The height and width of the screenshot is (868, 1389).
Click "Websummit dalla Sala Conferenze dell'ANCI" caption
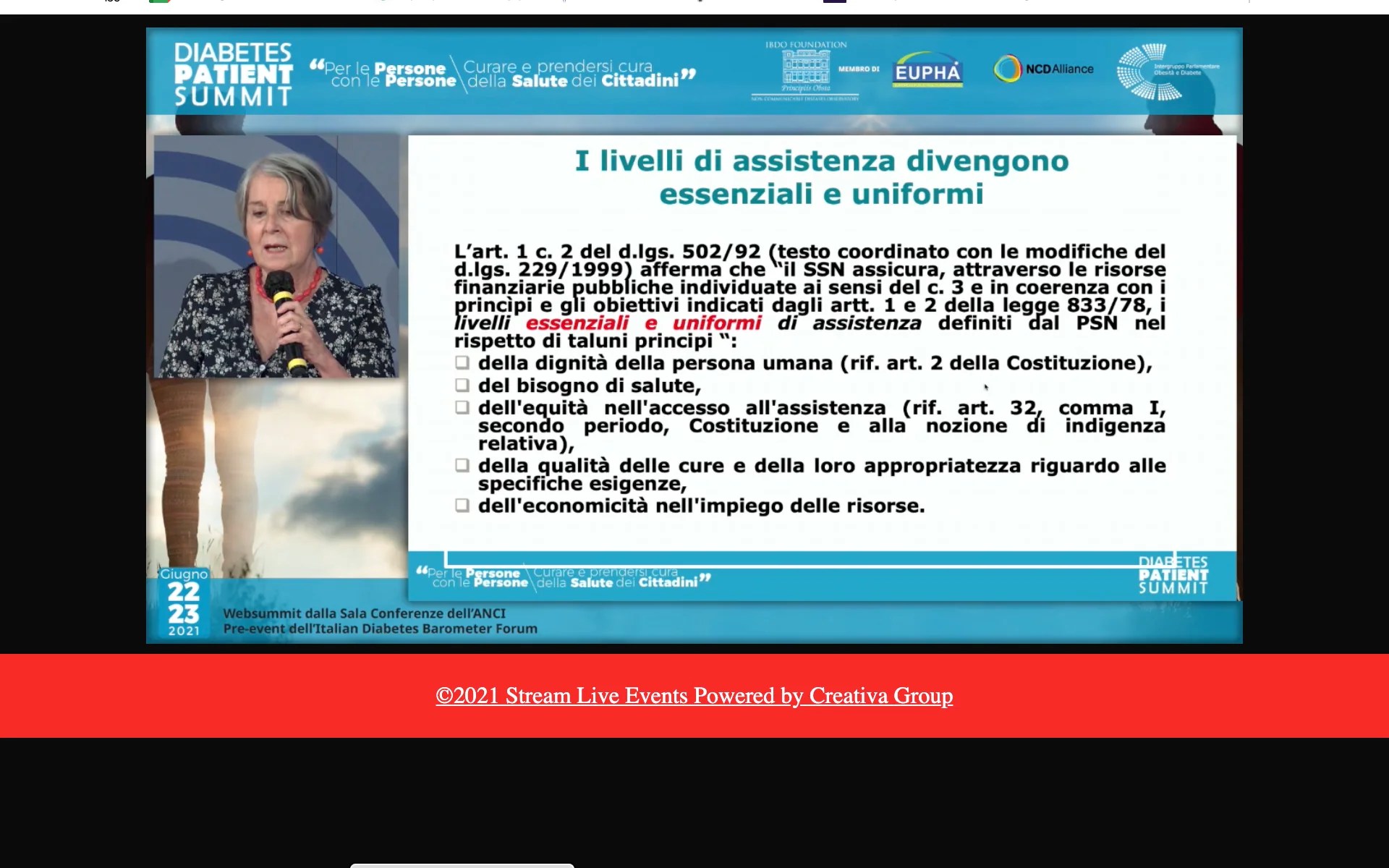(x=365, y=613)
